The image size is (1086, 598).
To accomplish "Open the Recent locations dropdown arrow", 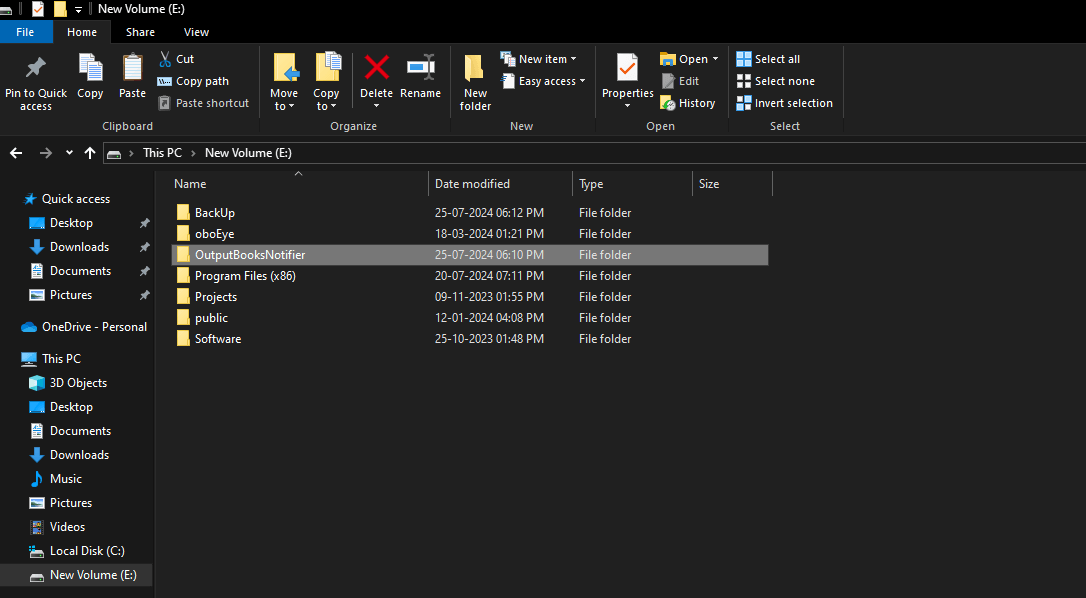I will 69,152.
